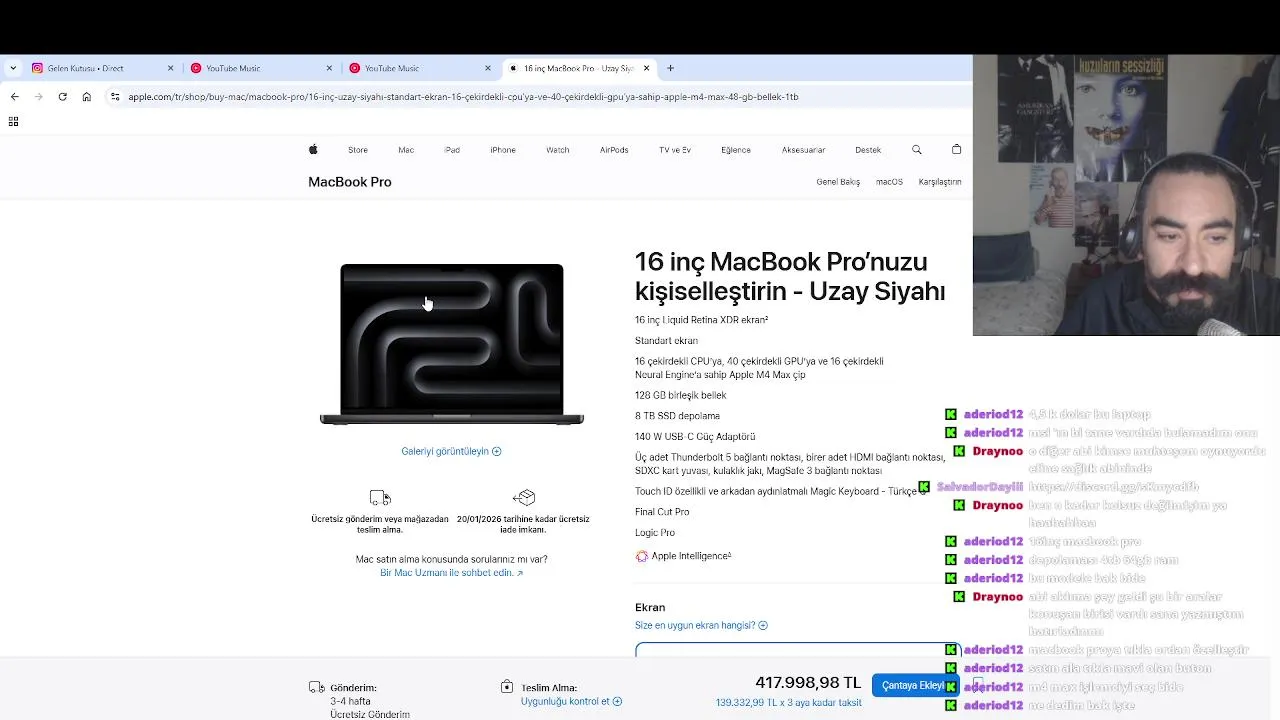Open the Eğlence menu item
This screenshot has height=720, width=1280.
736,150
